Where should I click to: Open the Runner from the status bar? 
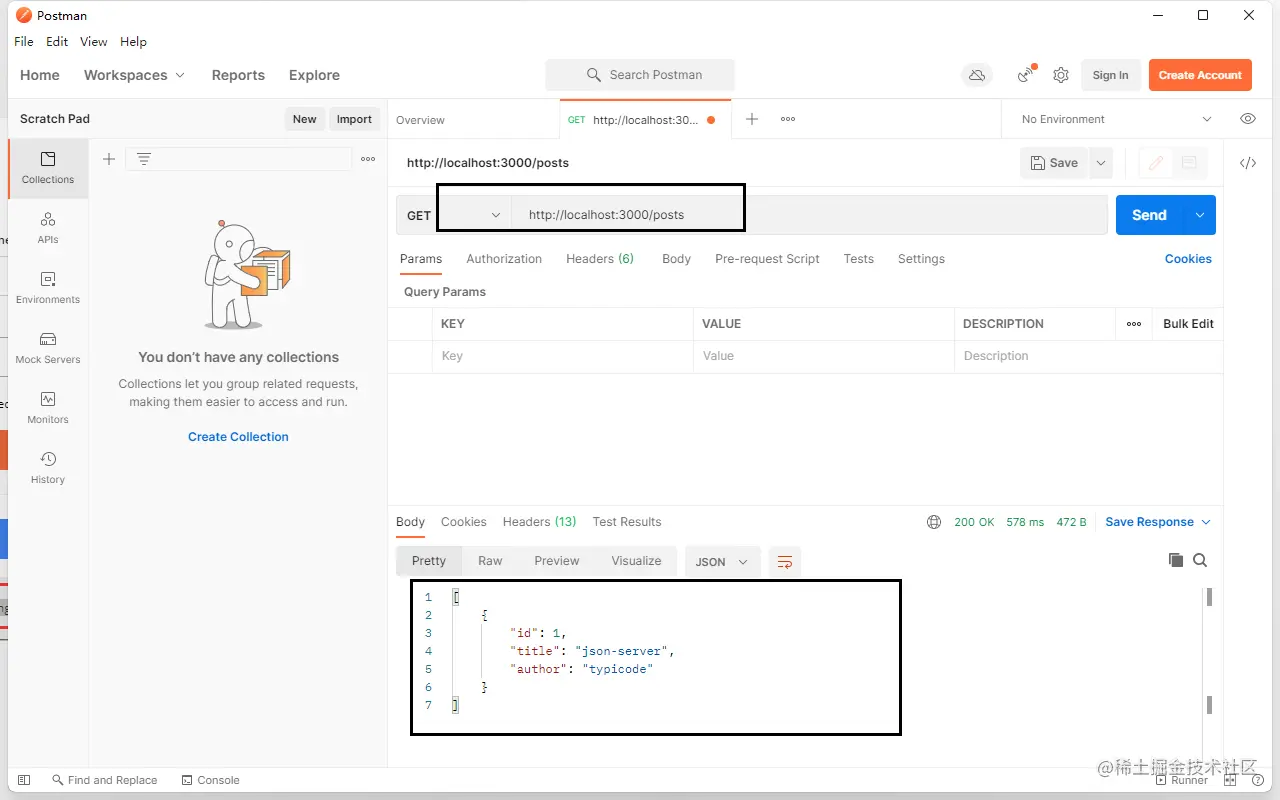coord(1180,780)
